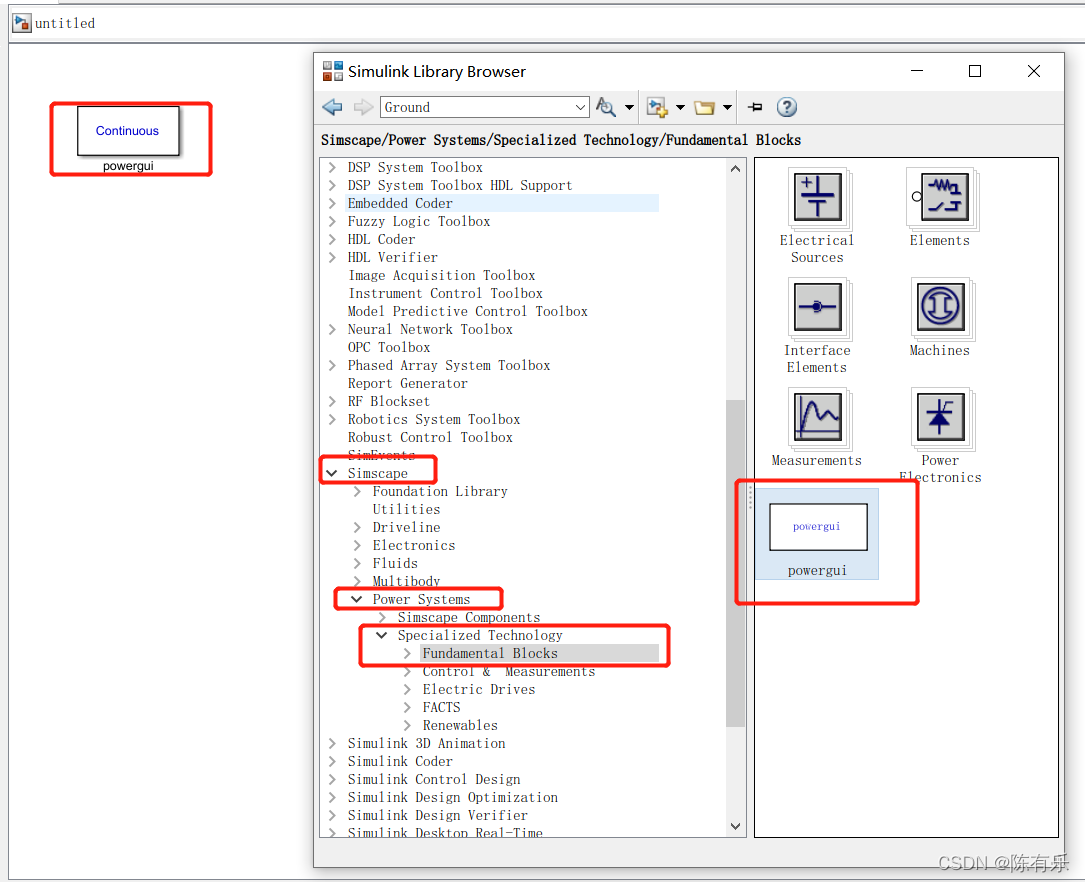Expand the Fluids node
This screenshot has width=1085, height=882.
click(x=357, y=563)
